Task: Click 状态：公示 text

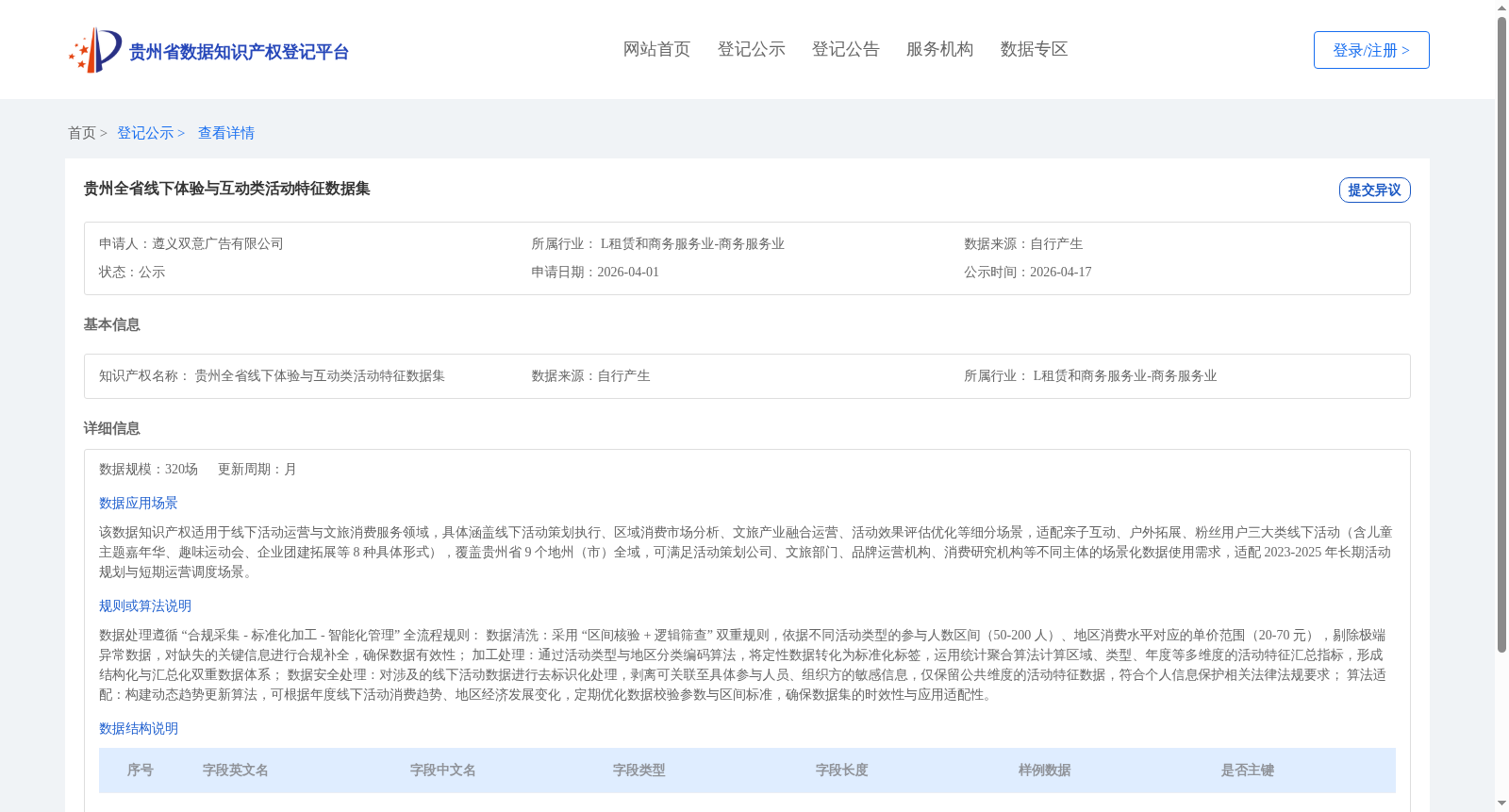Action: click(x=132, y=272)
